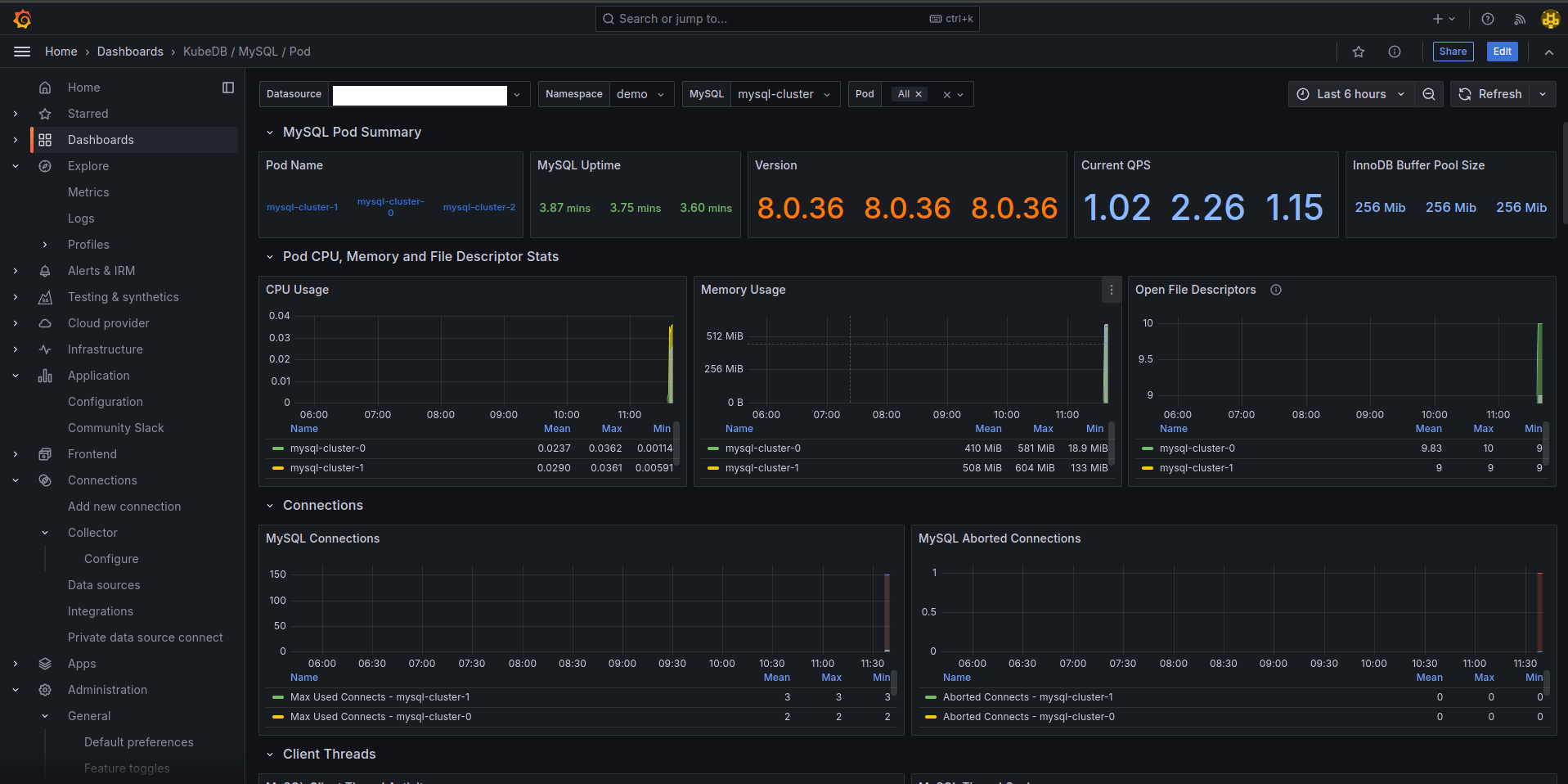Toggle mysql-cluster-0 series in CPU Usage legend
The height and width of the screenshot is (784, 1568).
click(328, 448)
